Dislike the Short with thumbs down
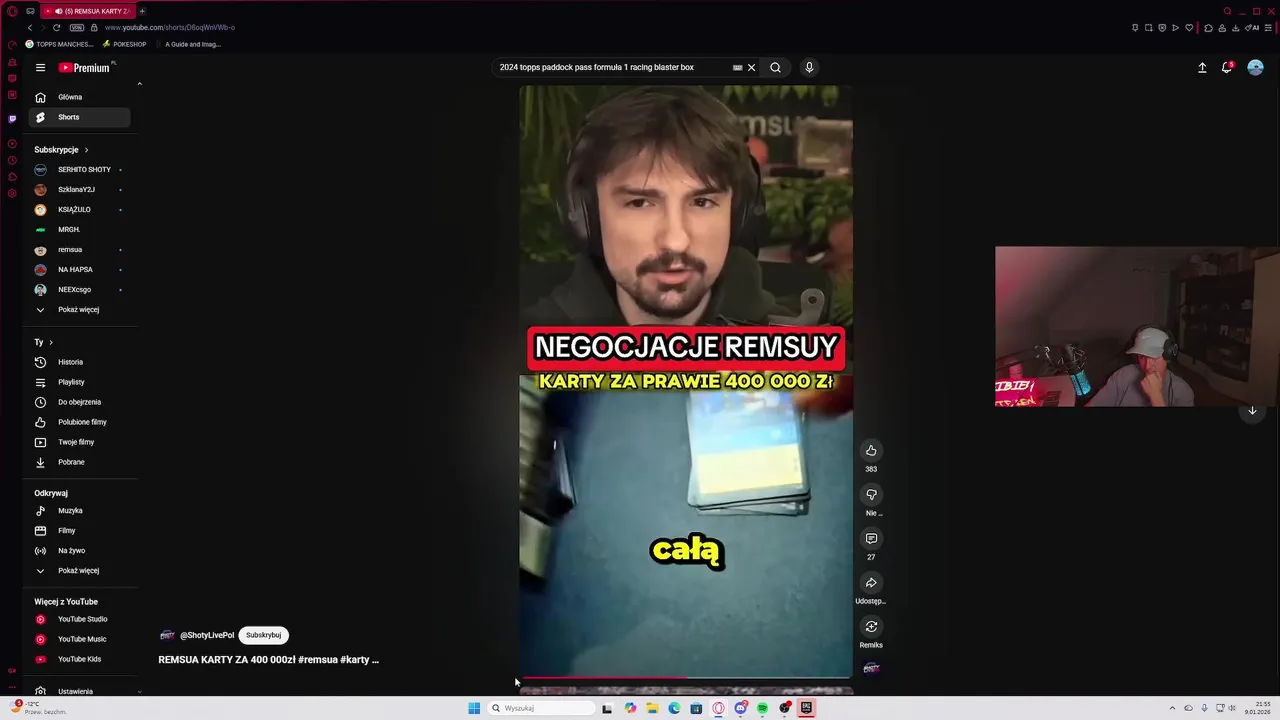The height and width of the screenshot is (720, 1280). tap(871, 494)
